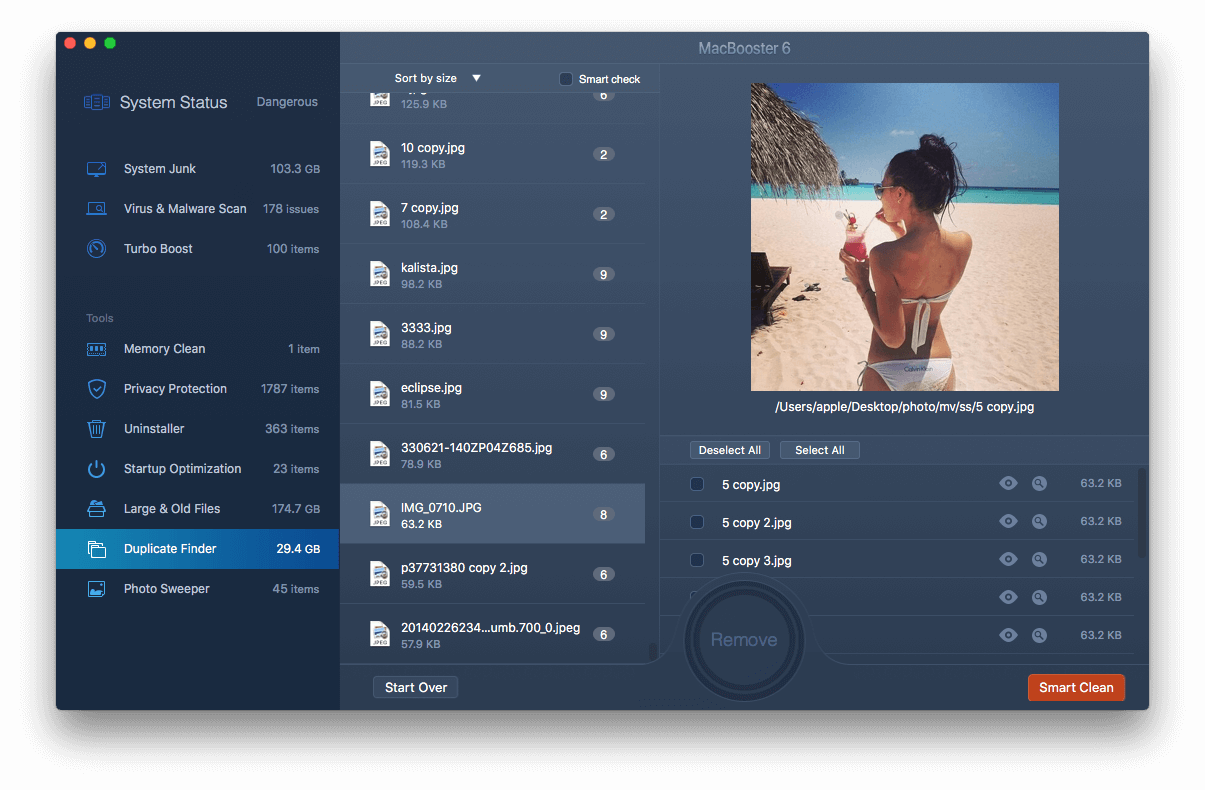Viewport: 1205px width, 790px height.
Task: Tick the 5 copy 3.jpg checkbox
Action: pos(697,561)
